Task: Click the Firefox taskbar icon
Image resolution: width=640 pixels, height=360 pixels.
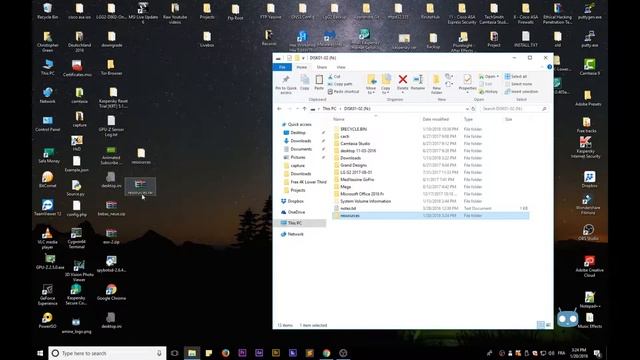Action: pyautogui.click(x=225, y=353)
